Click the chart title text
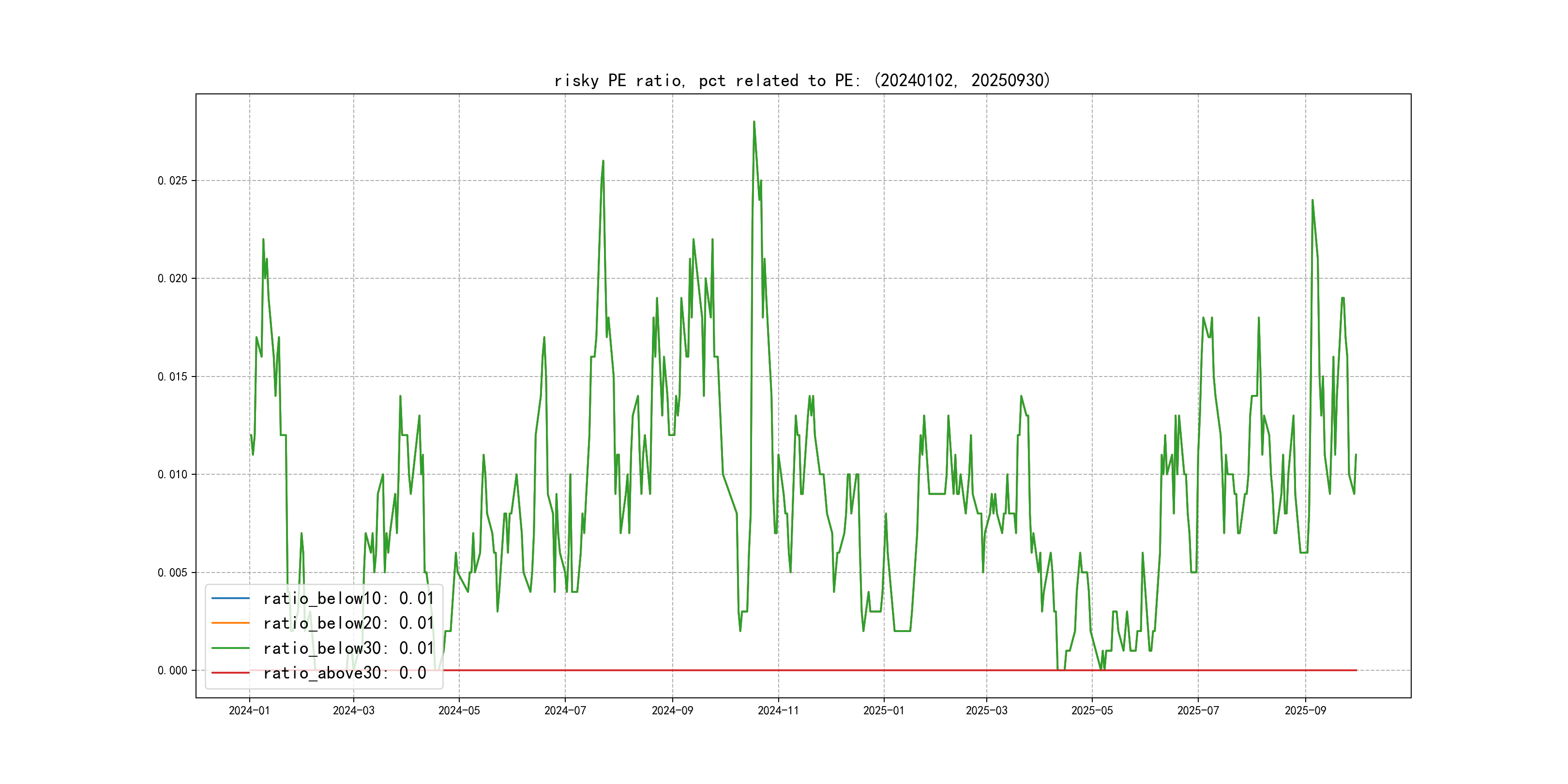The width and height of the screenshot is (1568, 784). 802,80
